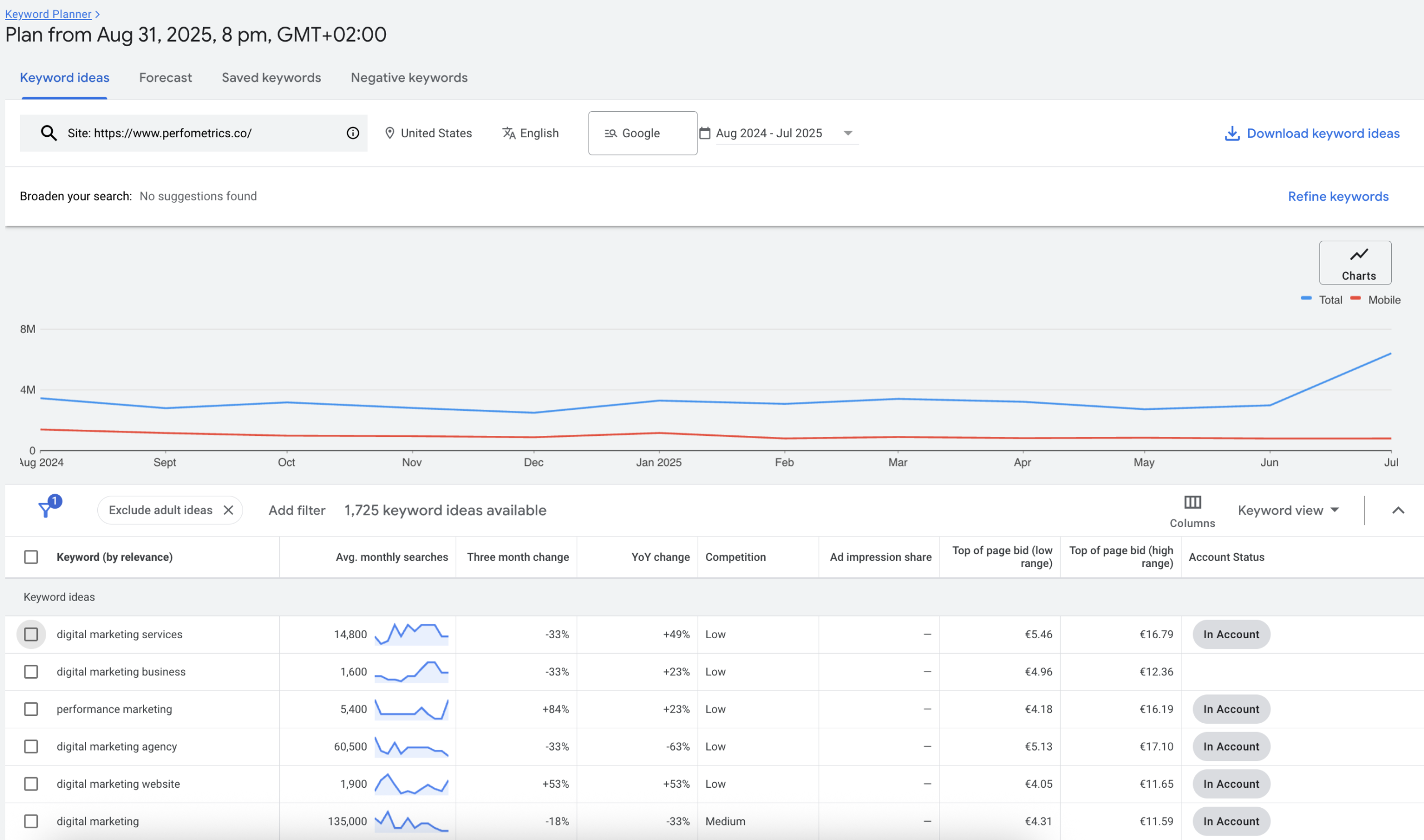The image size is (1424, 840).
Task: Check the digital marketing agency row
Action: (31, 746)
